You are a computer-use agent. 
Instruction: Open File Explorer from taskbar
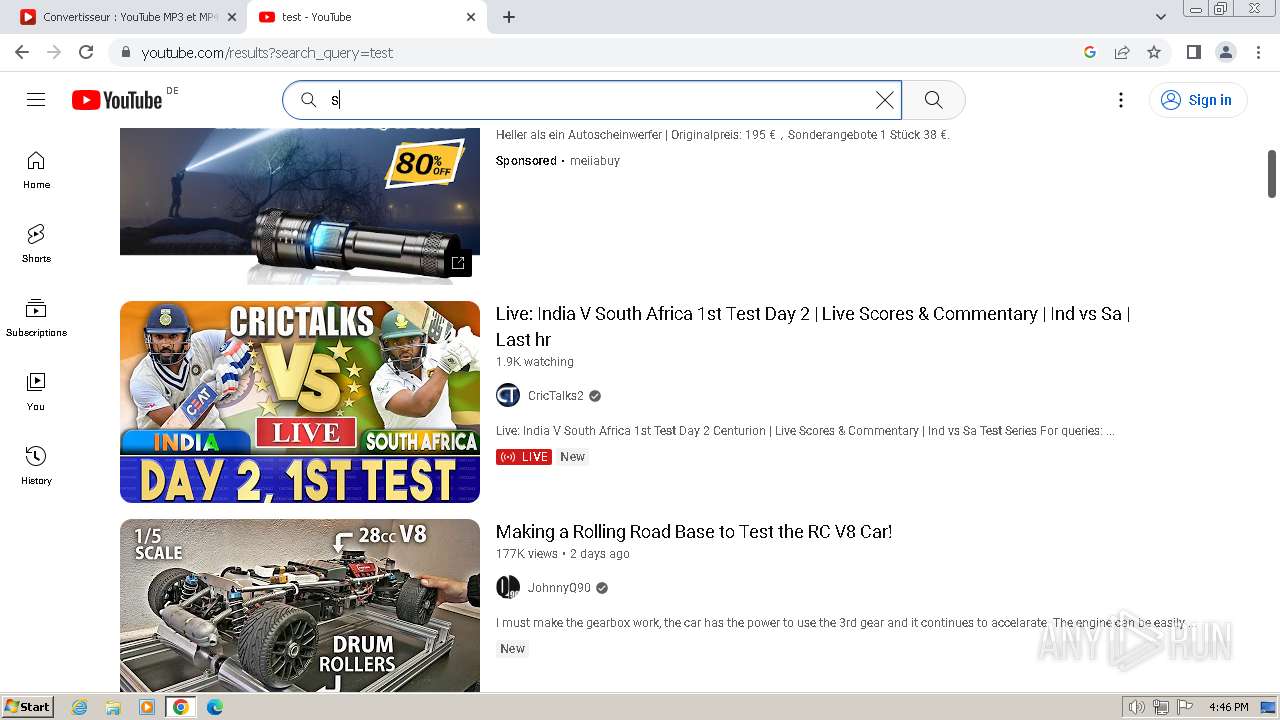coord(113,707)
